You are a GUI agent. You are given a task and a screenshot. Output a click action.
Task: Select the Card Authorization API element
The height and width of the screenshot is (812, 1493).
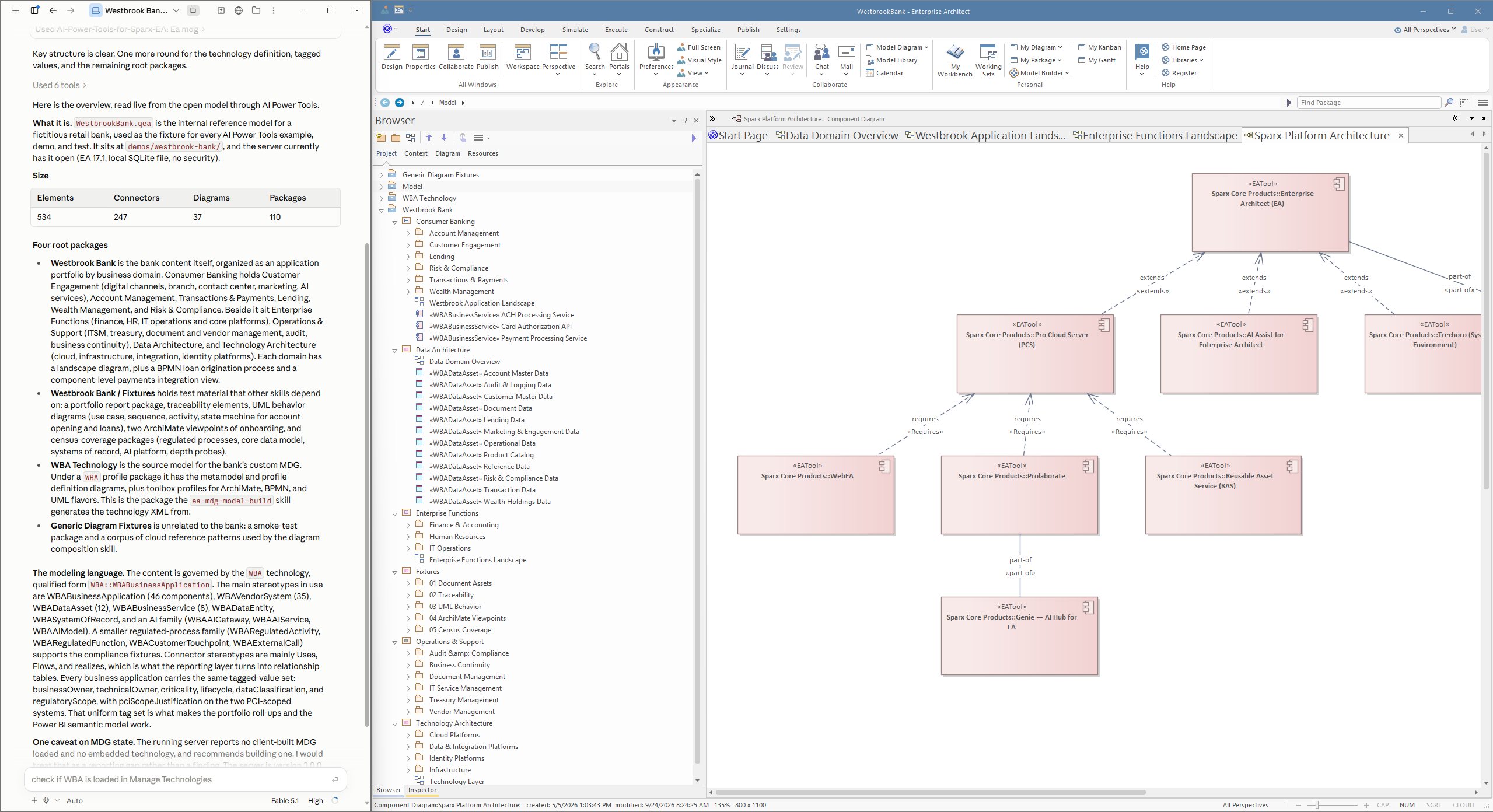(x=500, y=327)
